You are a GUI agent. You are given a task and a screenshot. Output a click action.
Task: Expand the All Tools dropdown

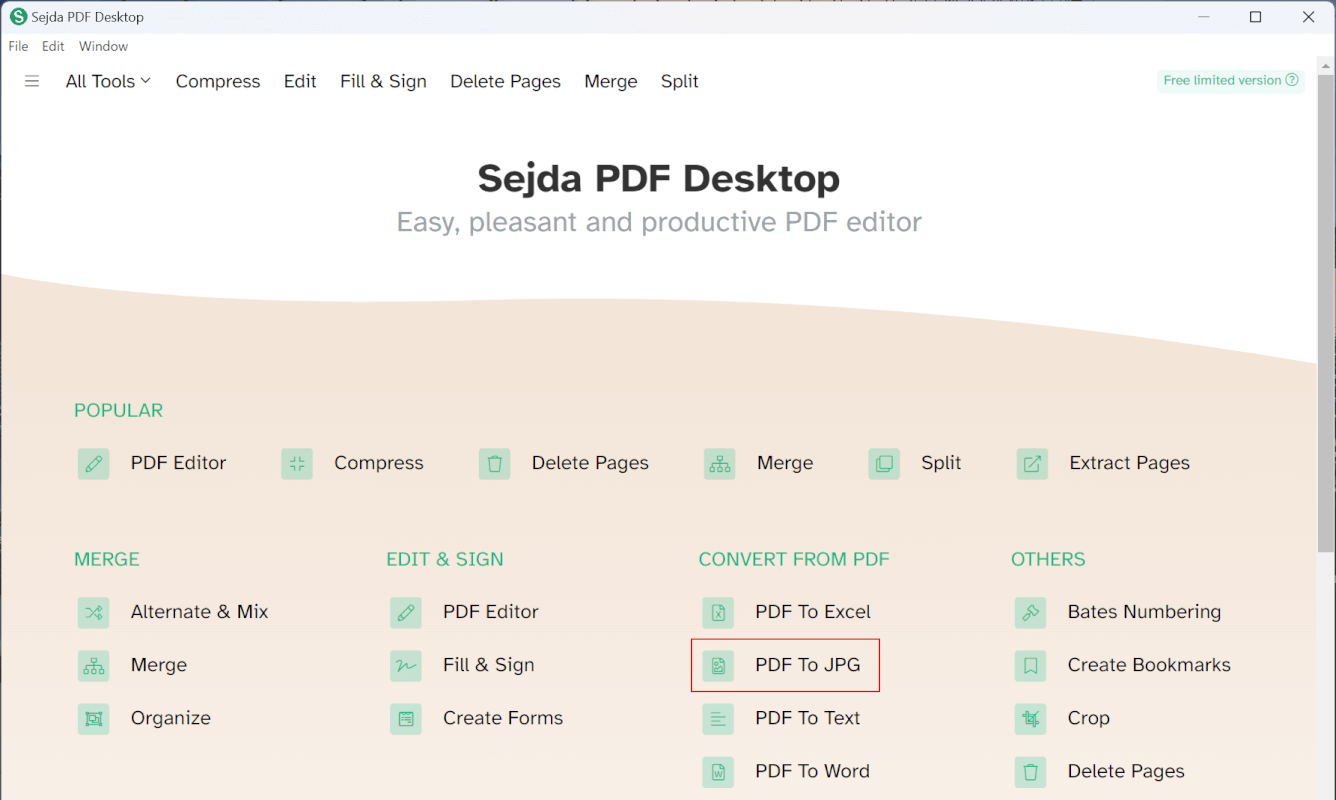tap(108, 81)
